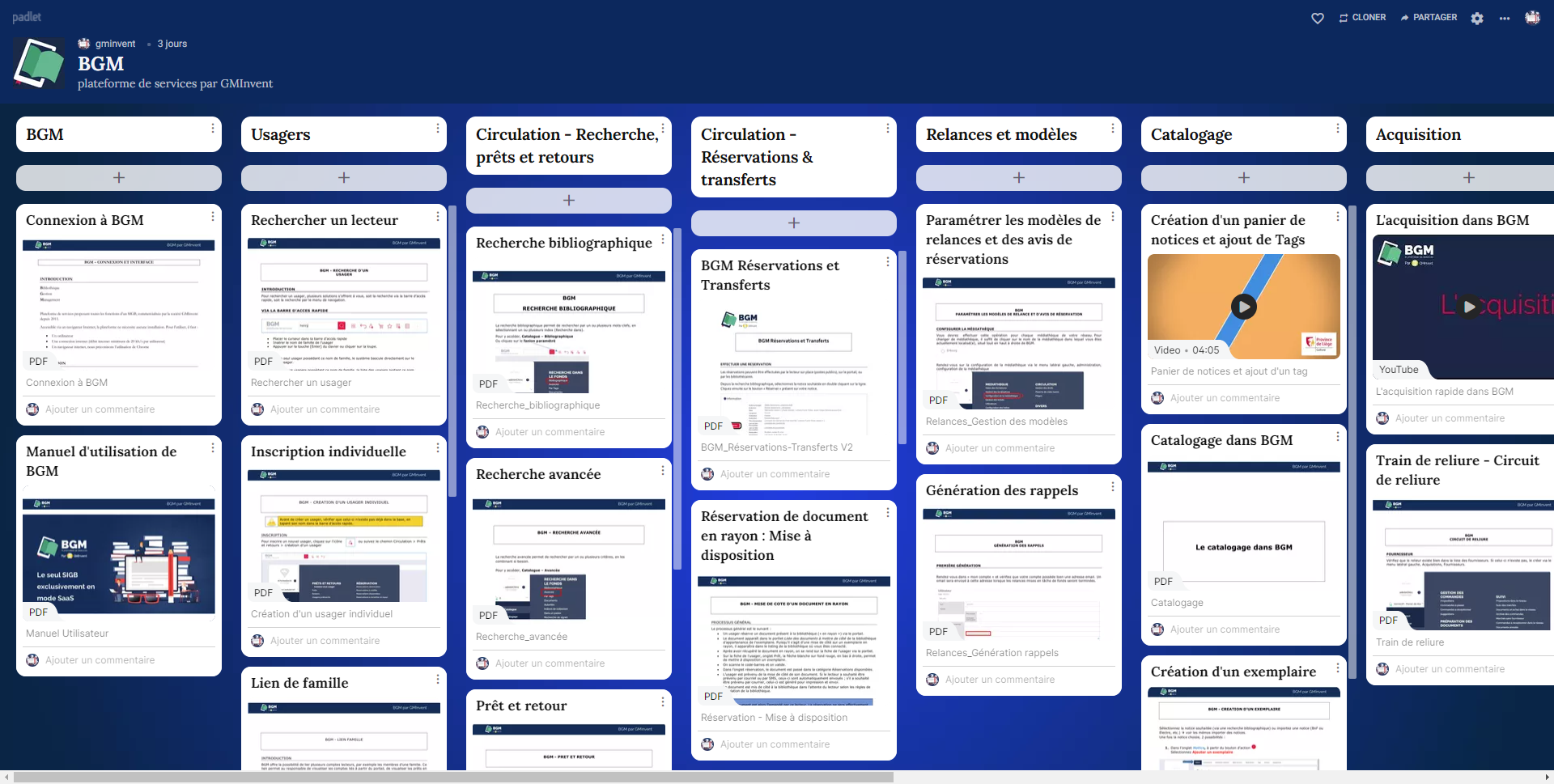
Task: Open options of Circulation - Recherche column
Action: click(x=663, y=129)
